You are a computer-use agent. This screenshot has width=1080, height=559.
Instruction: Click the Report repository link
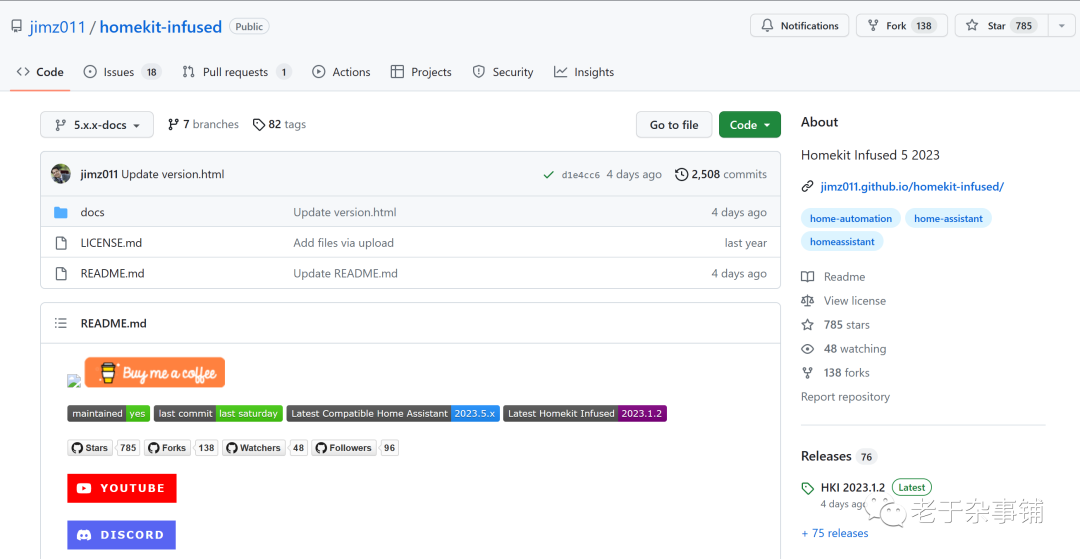845,397
